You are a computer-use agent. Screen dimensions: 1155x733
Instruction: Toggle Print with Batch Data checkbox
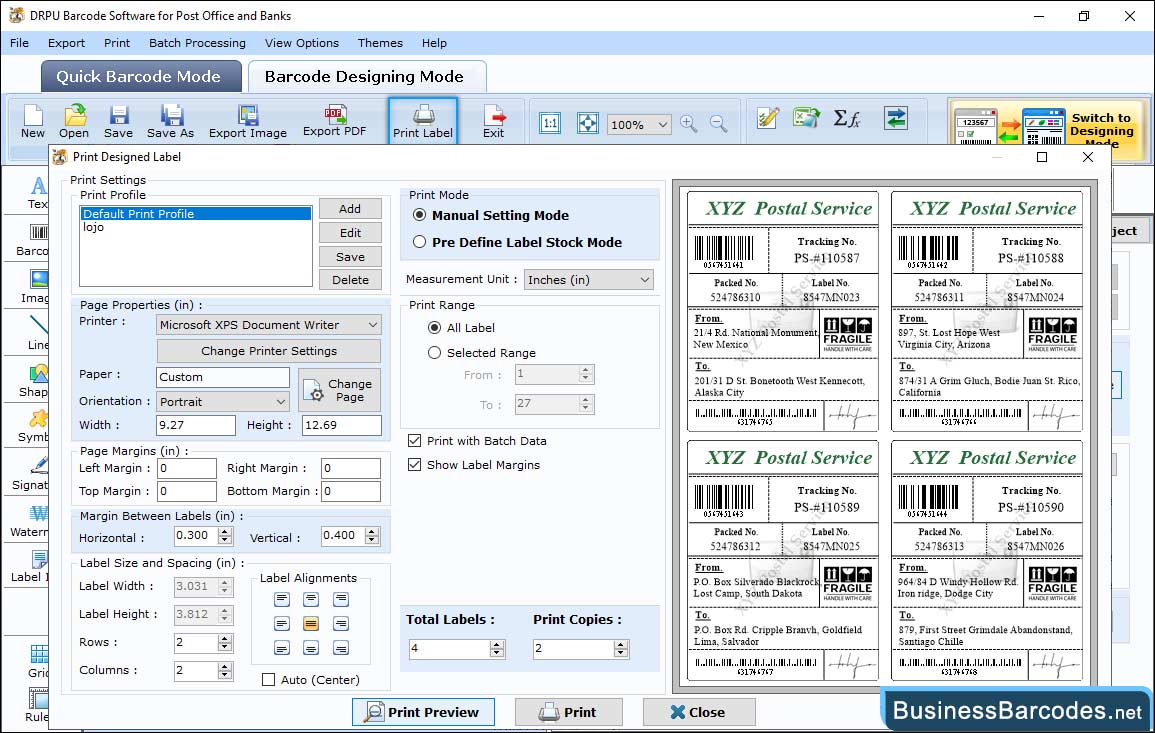pyautogui.click(x=415, y=441)
